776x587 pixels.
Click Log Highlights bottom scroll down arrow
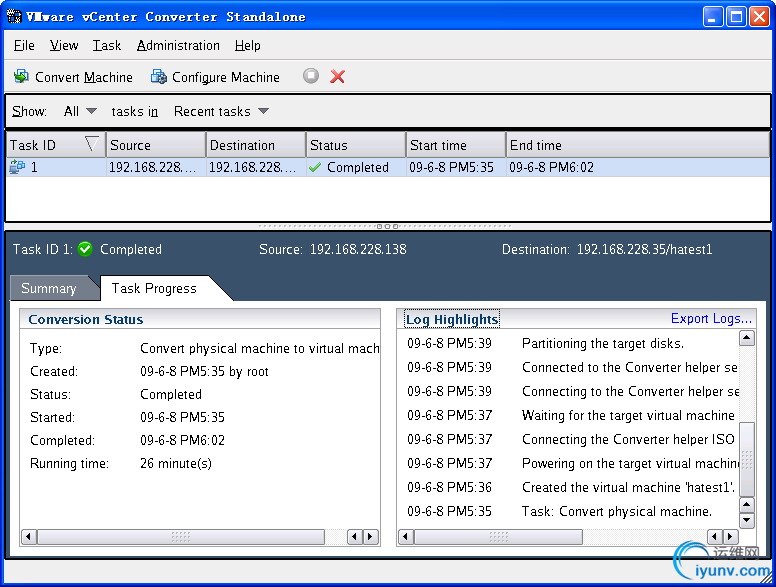click(x=746, y=520)
